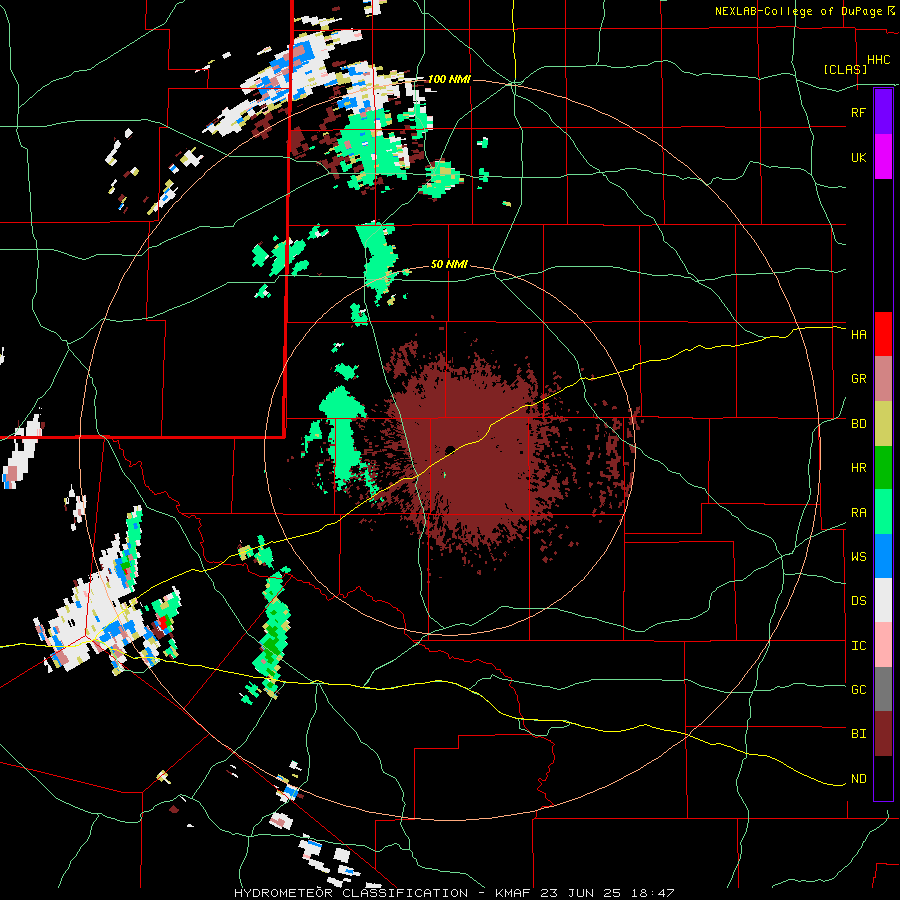Click the 'GC' legend label
The height and width of the screenshot is (900, 900).
pos(858,690)
